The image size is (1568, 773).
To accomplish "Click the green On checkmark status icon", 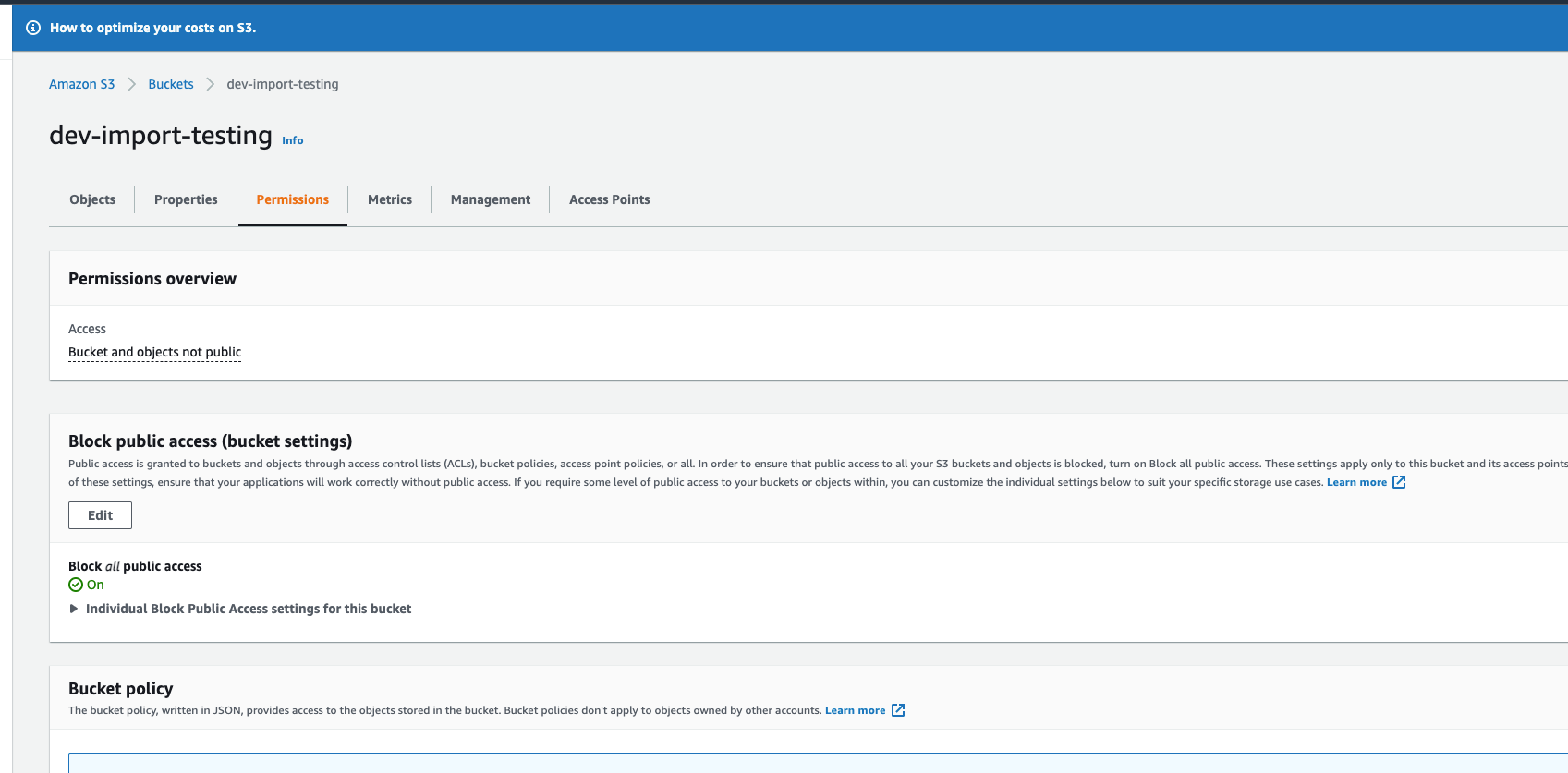I will pyautogui.click(x=76, y=585).
